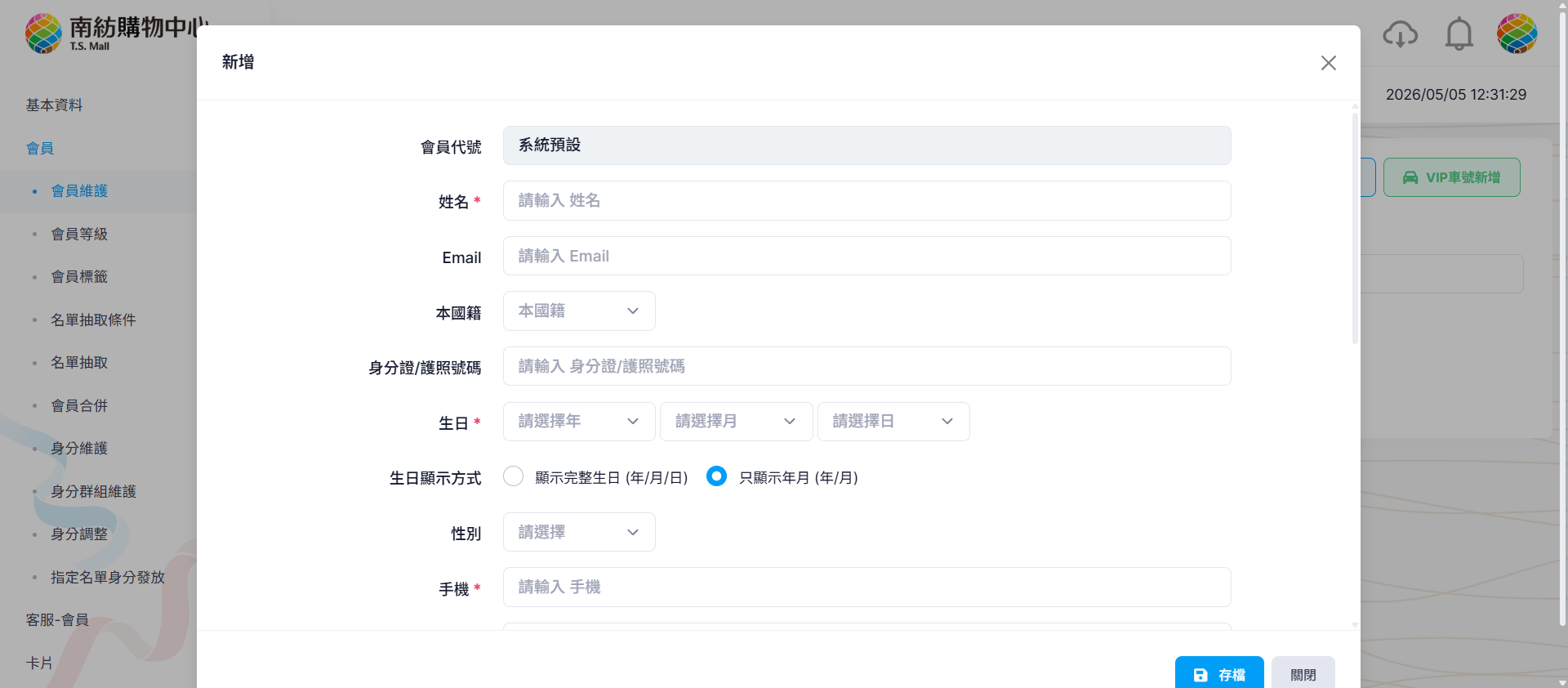Collapse the 會員 sidebar menu

(40, 149)
